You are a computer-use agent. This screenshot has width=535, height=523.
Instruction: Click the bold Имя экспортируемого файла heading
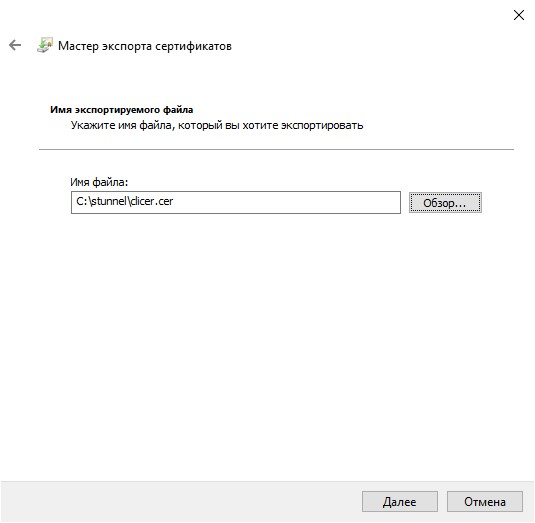click(x=121, y=110)
